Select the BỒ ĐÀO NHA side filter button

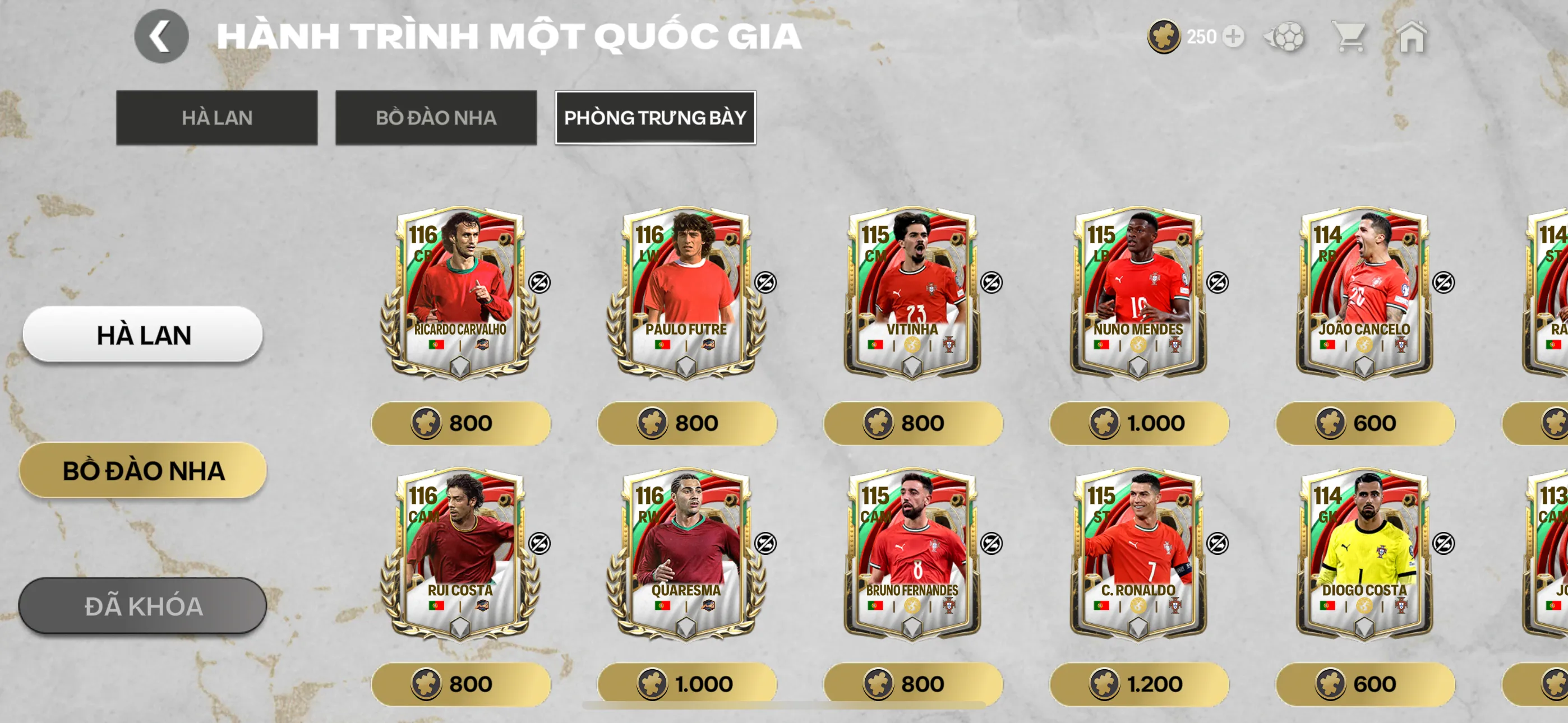[142, 470]
